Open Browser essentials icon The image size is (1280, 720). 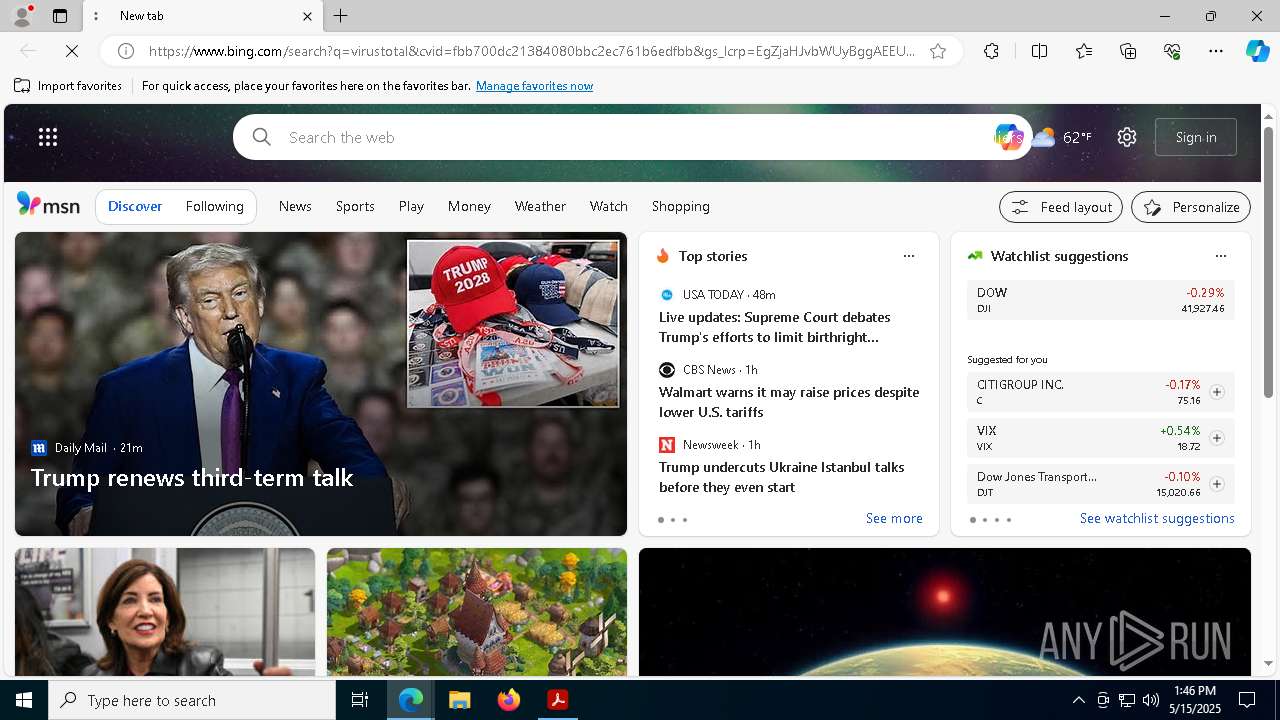click(x=1172, y=51)
